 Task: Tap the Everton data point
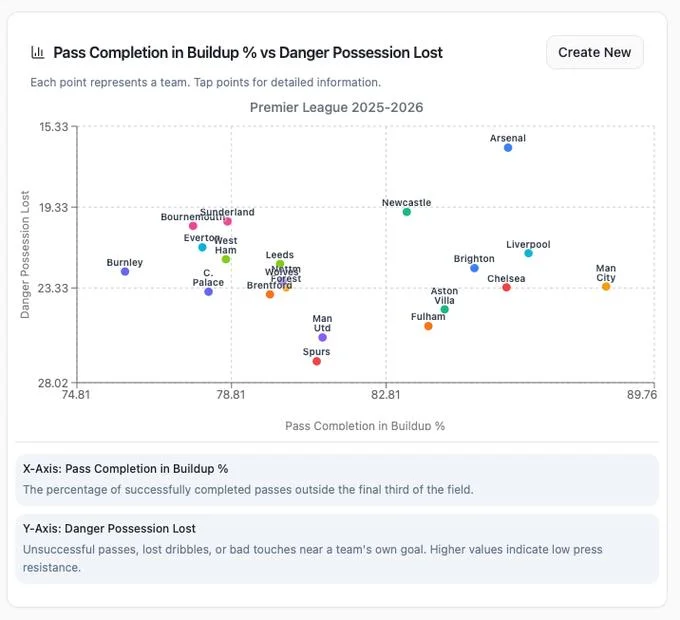pos(202,247)
